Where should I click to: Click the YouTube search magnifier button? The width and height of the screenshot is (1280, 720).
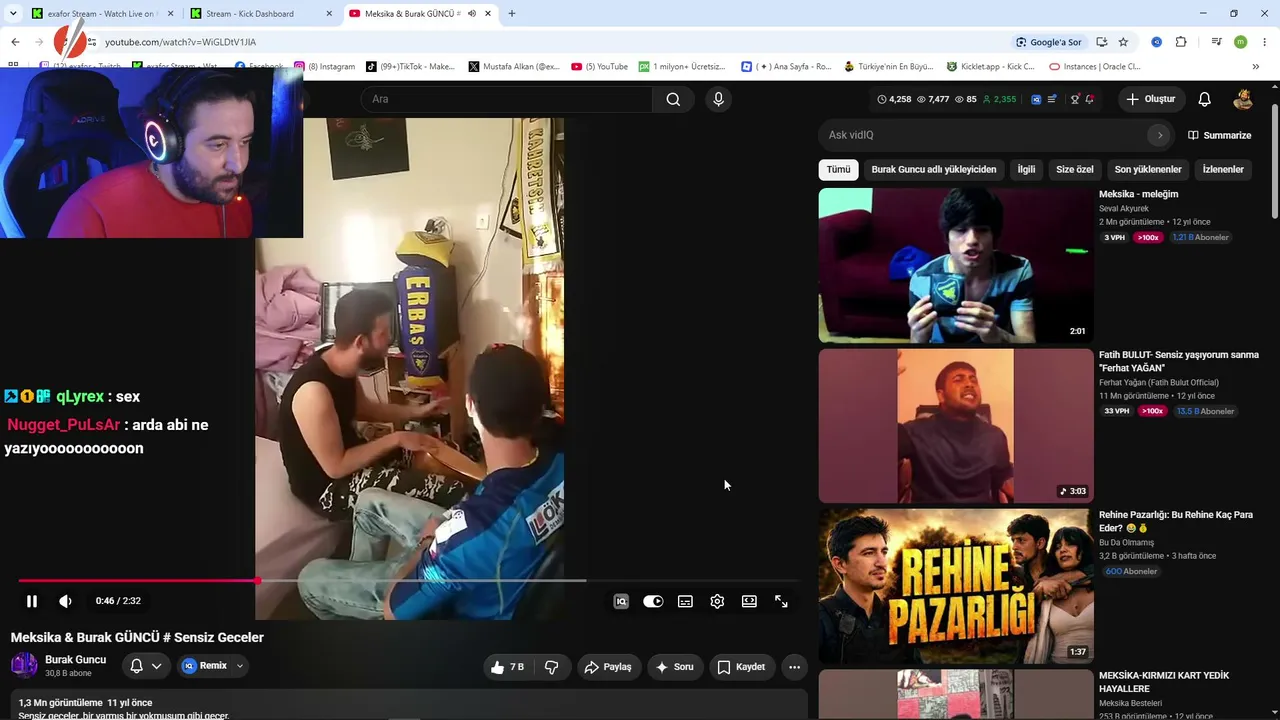coord(673,99)
